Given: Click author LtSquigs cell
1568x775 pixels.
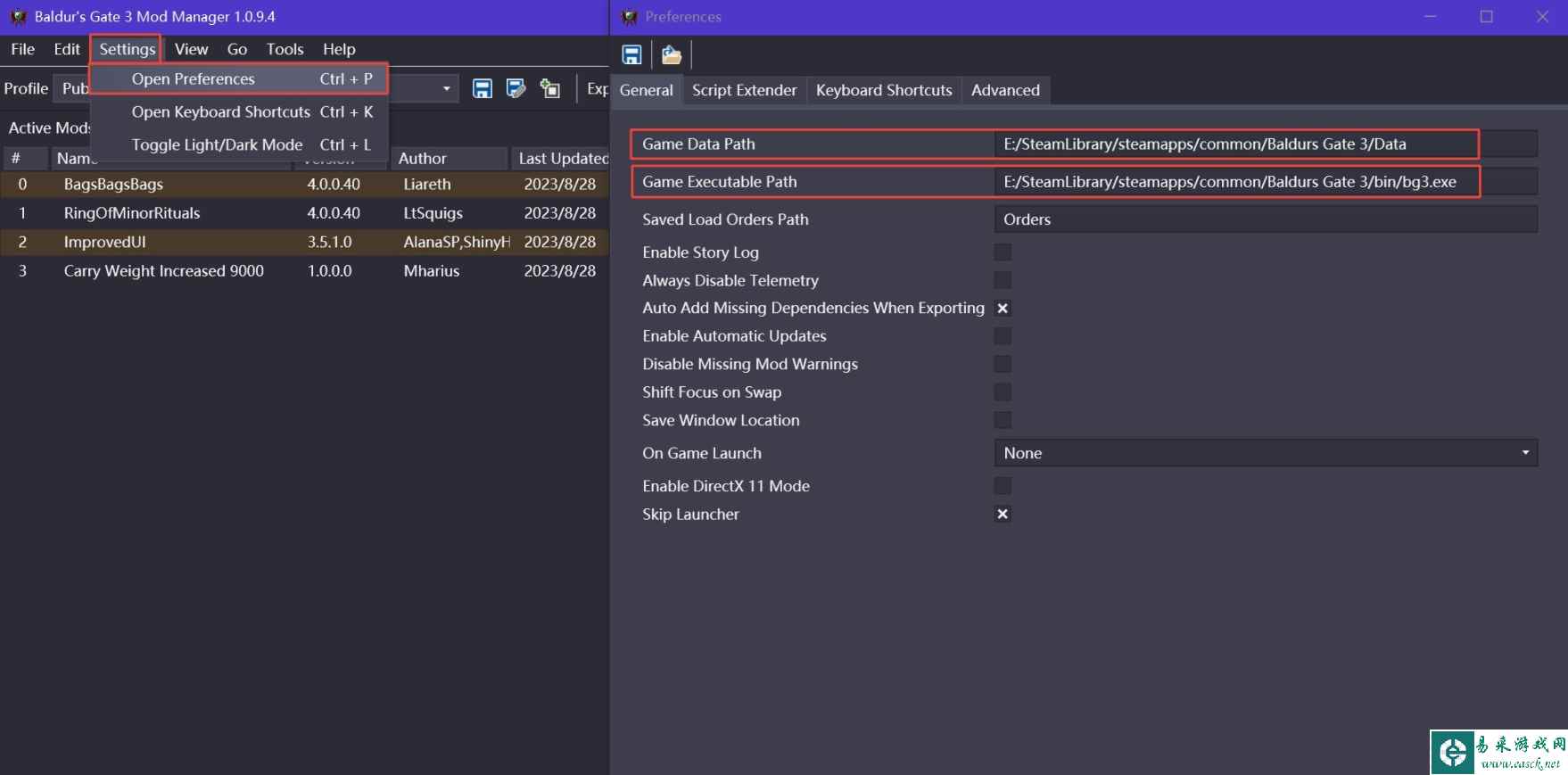Looking at the screenshot, I should point(433,213).
